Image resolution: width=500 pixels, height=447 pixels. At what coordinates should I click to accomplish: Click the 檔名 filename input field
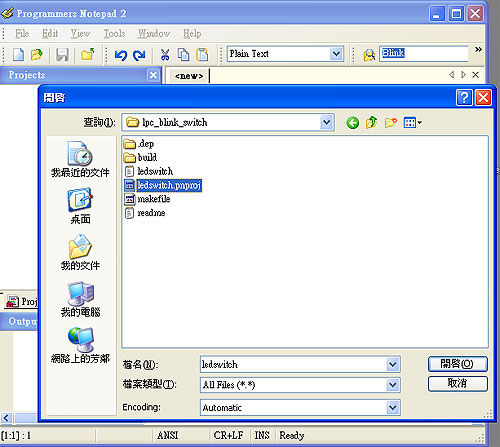(294, 364)
